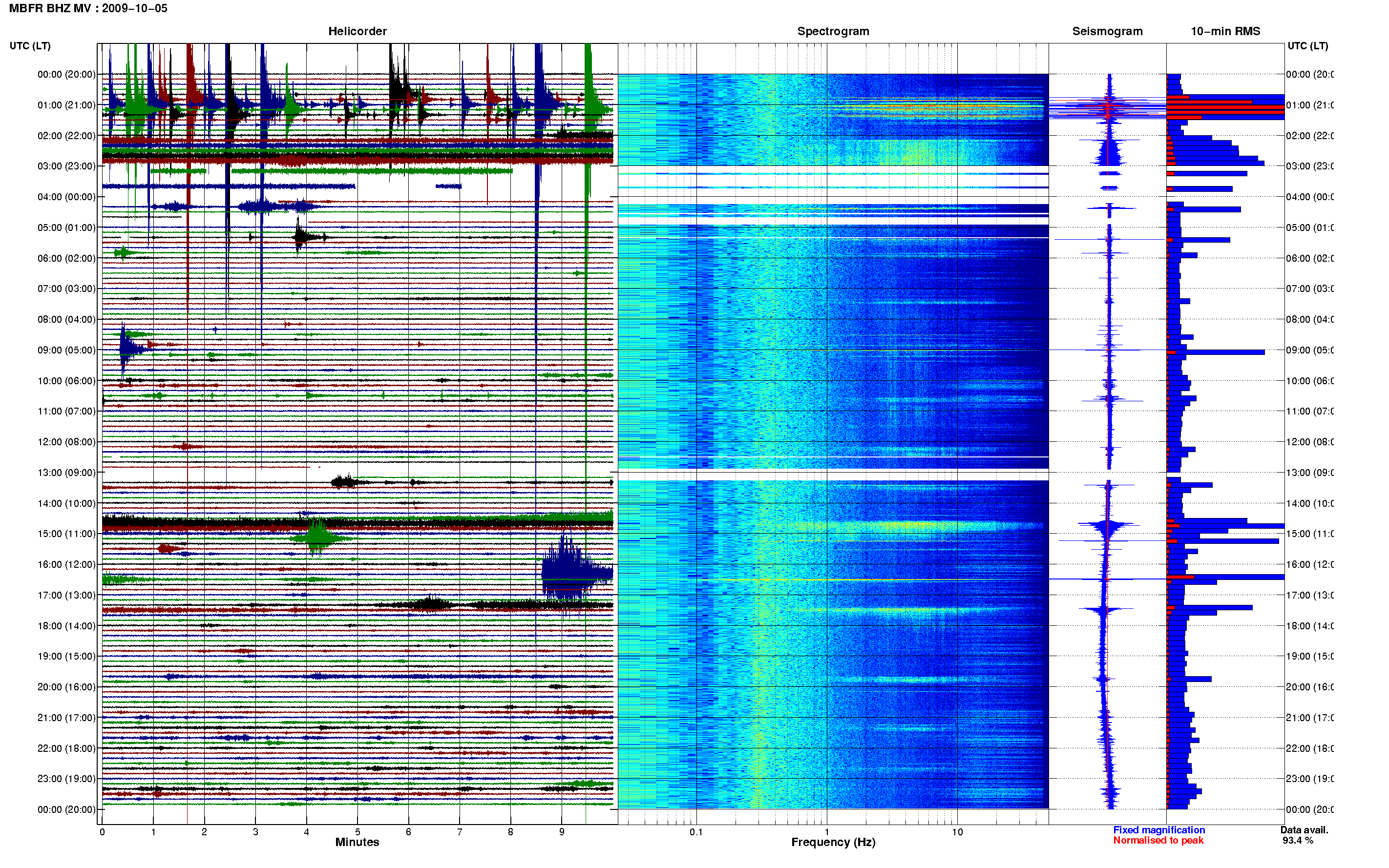The height and width of the screenshot is (868, 1389).
Task: Click the left 22:00 (18:00) time label
Action: pyautogui.click(x=66, y=748)
